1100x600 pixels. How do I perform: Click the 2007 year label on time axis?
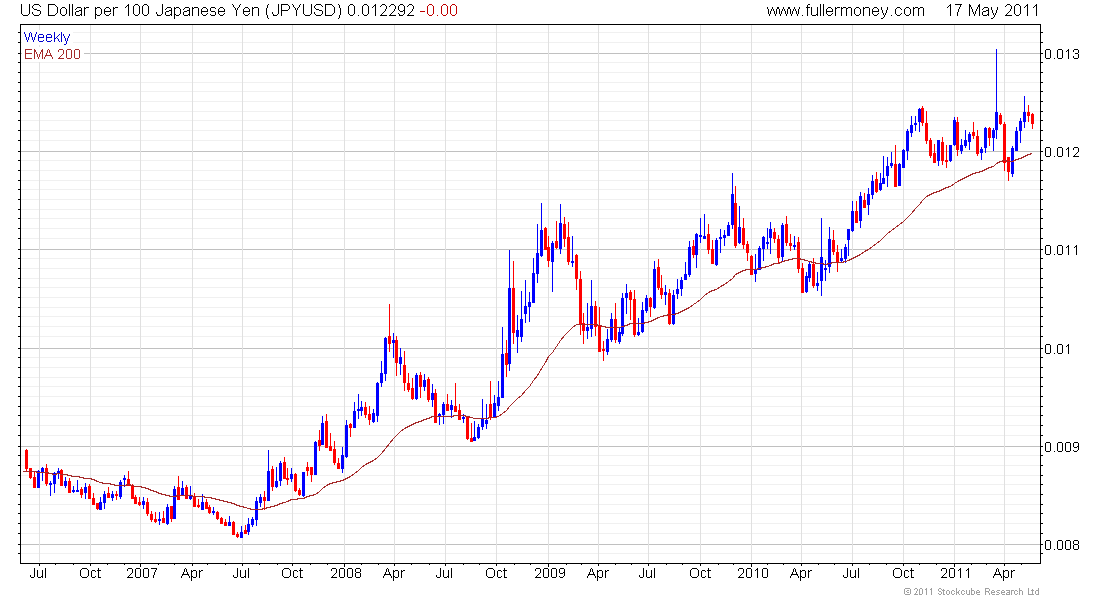pyautogui.click(x=142, y=573)
